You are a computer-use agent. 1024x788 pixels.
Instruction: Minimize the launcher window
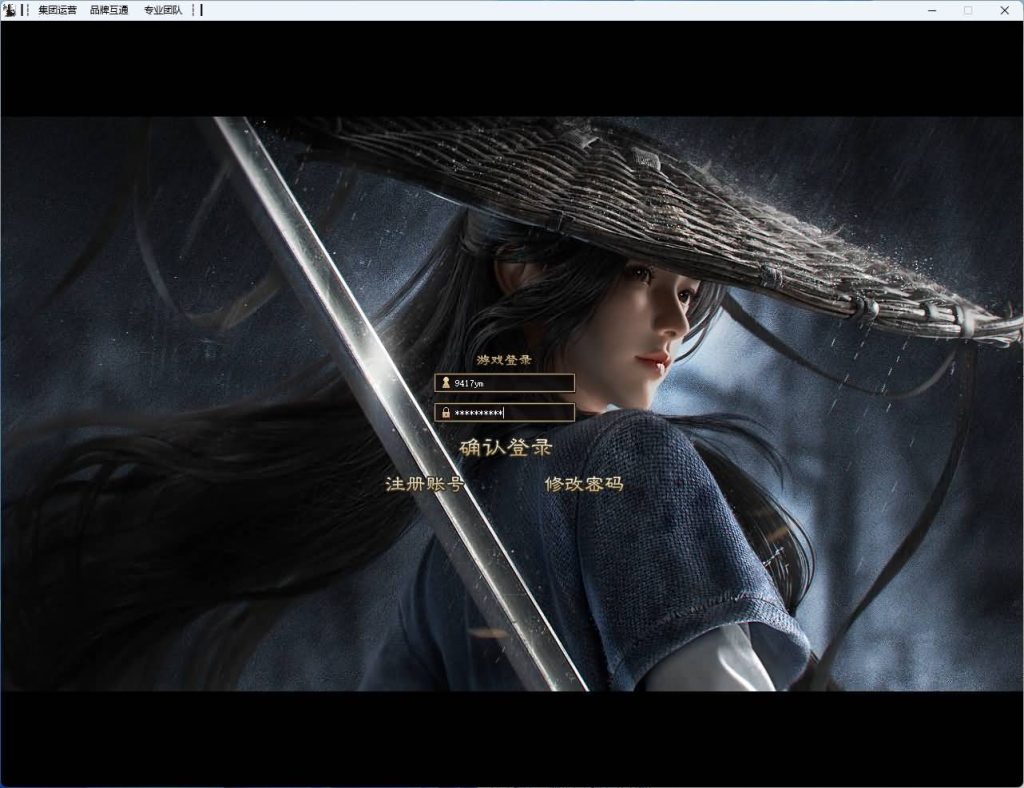[x=932, y=10]
